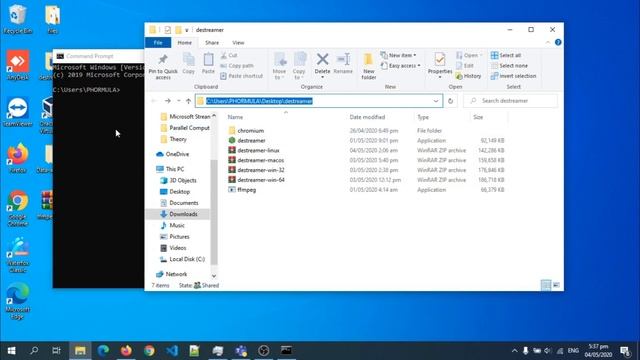Switch to the View ribbon tab
This screenshot has height=360, width=640.
pos(238,42)
